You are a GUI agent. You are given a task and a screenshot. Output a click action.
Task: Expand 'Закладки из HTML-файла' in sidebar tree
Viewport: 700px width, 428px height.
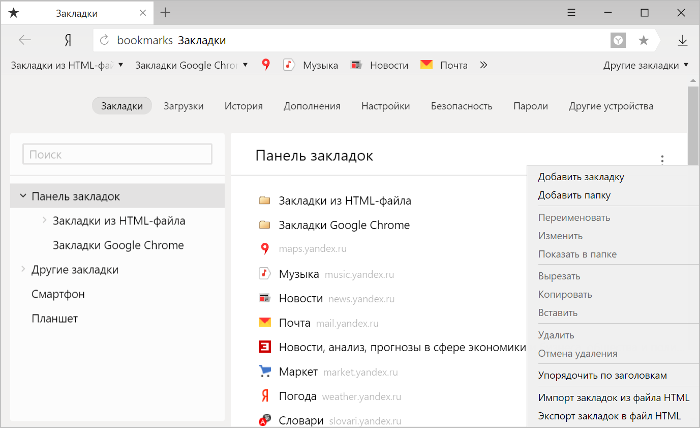click(44, 220)
